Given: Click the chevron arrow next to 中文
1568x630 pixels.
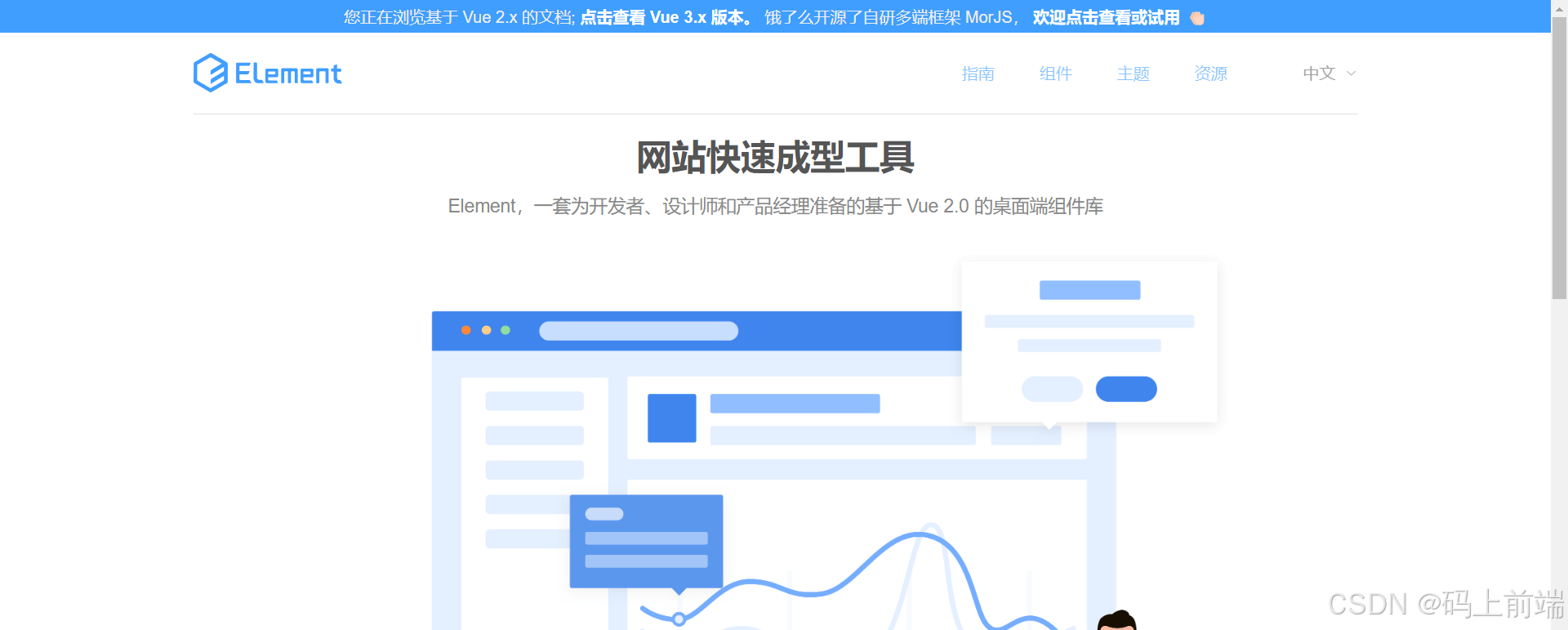Looking at the screenshot, I should 1351,74.
